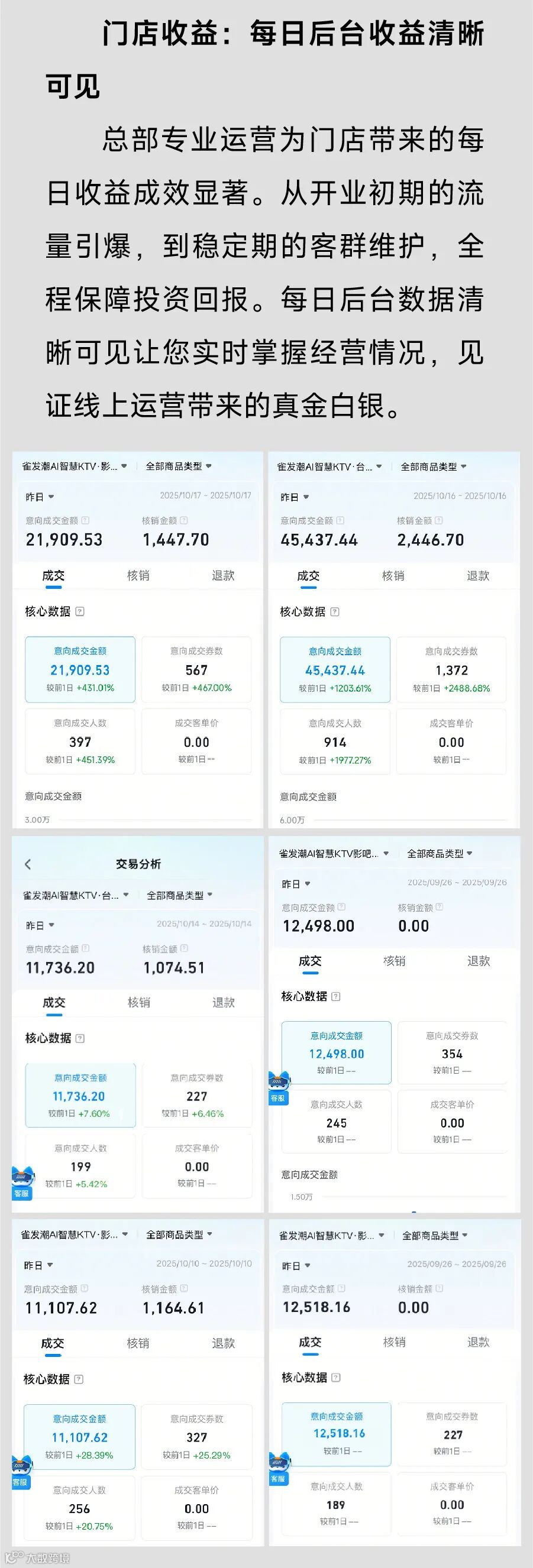Screen dimensions: 533x1568
Task: Open help icon beside 核销金额 above 1,447.70
Action: coord(184,520)
